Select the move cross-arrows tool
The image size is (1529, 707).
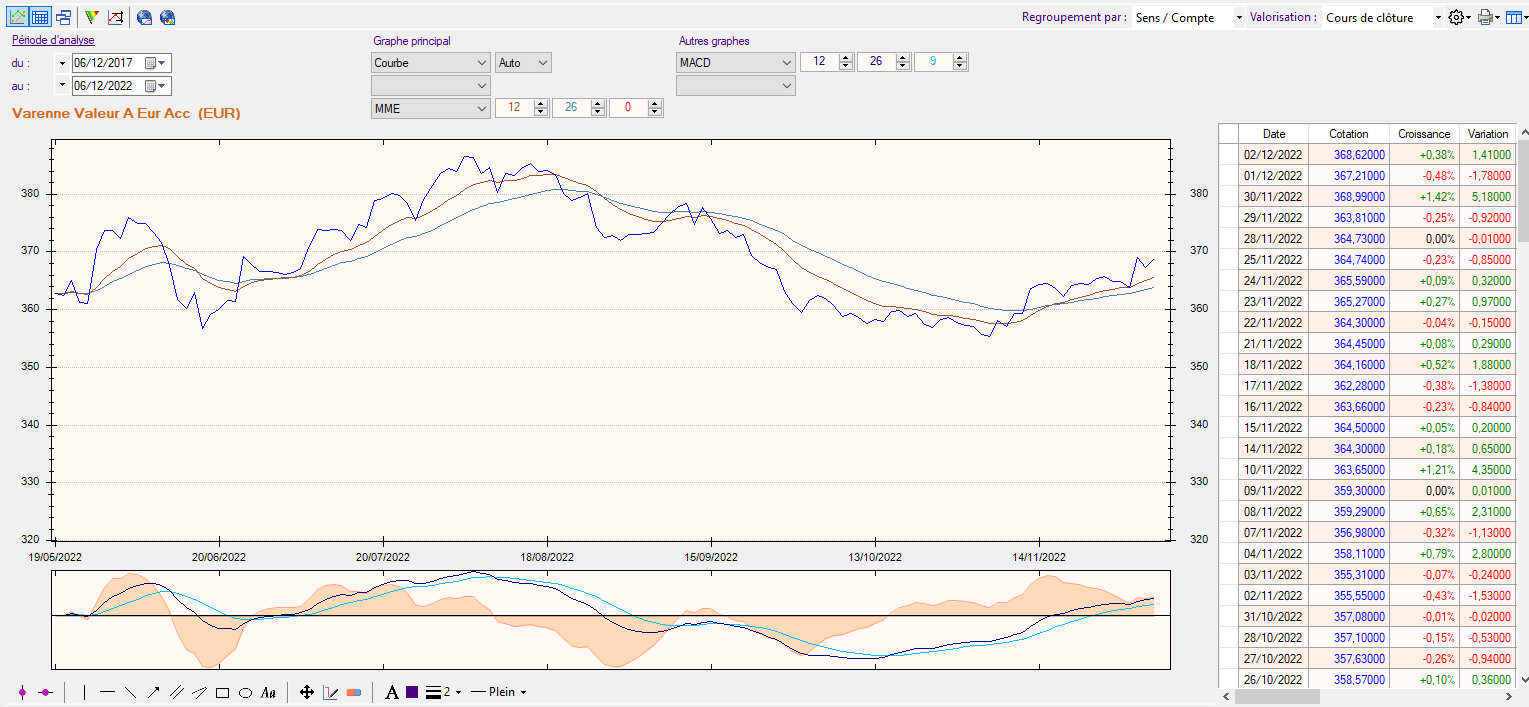coord(307,692)
